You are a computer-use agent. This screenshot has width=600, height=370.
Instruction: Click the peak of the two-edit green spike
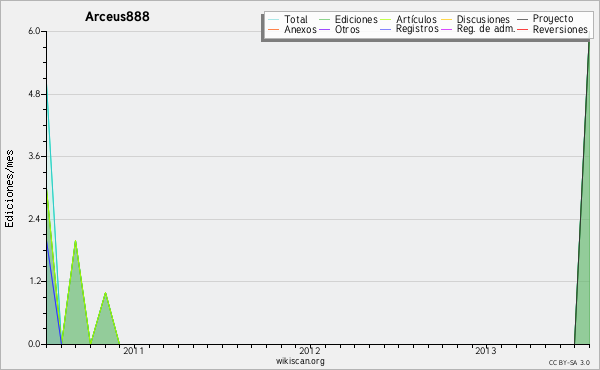tap(76, 241)
